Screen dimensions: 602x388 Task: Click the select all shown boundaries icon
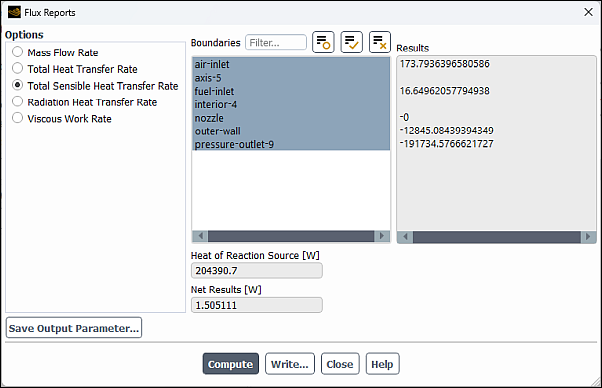click(x=351, y=42)
